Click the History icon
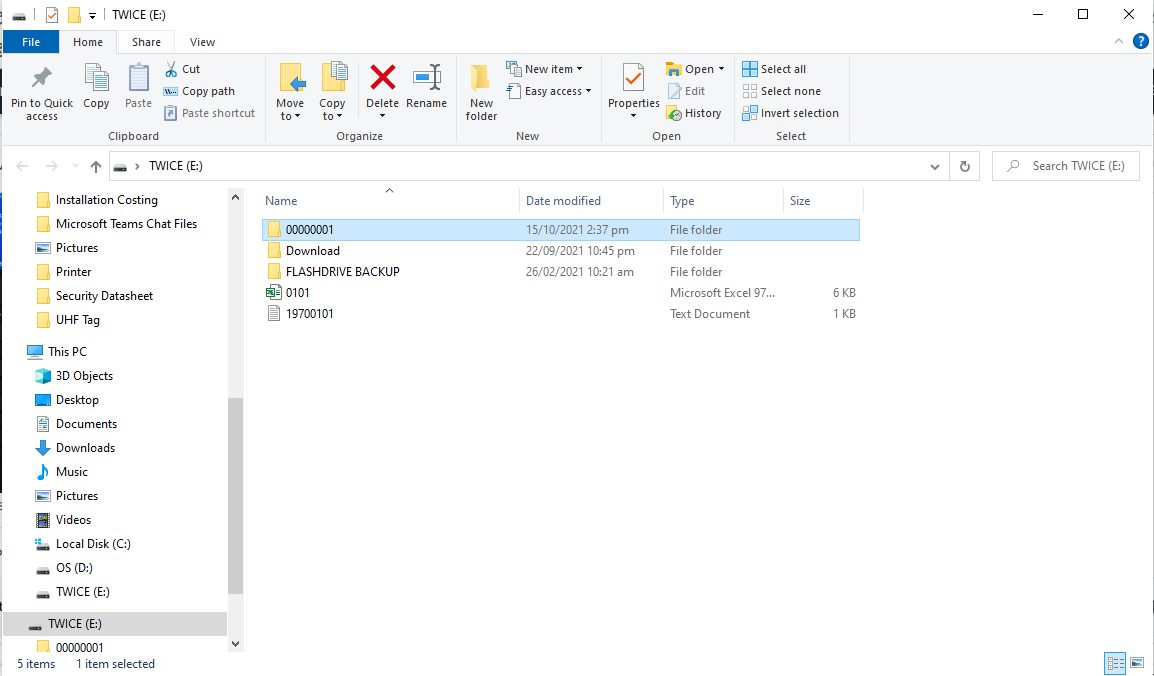This screenshot has height=676, width=1154. tap(674, 113)
